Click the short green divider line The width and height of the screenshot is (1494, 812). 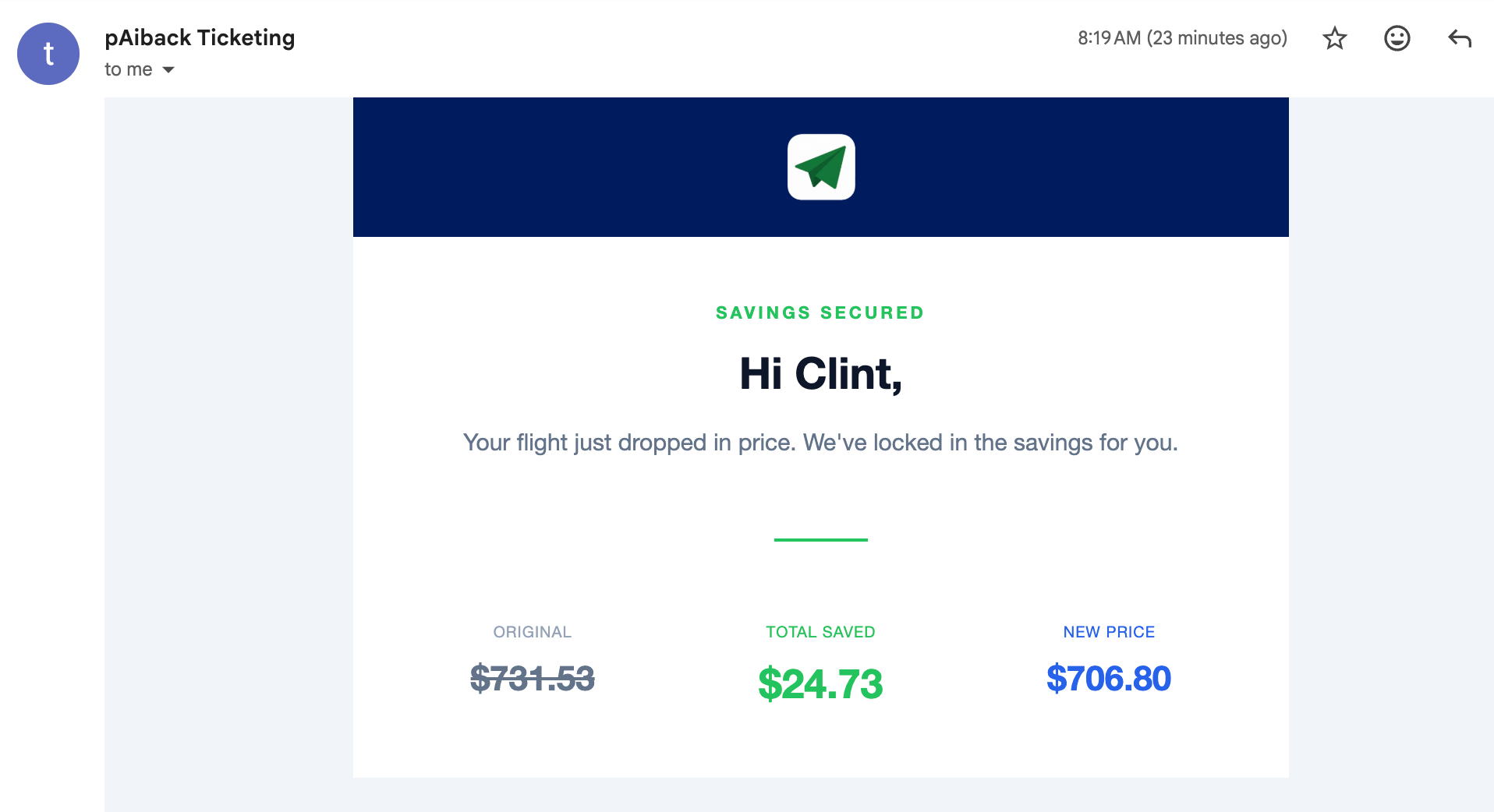tap(820, 539)
